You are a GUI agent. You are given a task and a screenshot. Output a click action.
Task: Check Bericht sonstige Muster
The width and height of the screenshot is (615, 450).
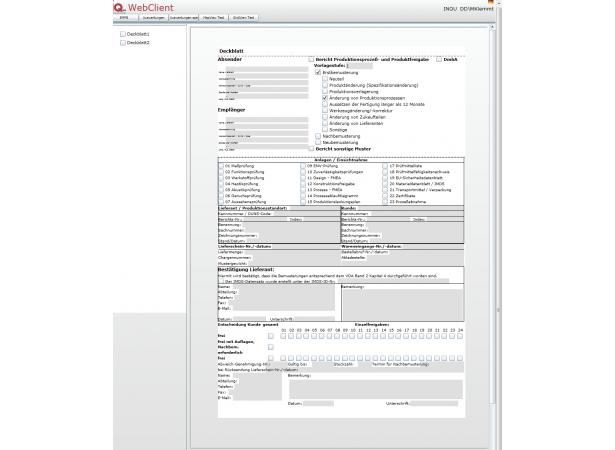click(x=311, y=149)
